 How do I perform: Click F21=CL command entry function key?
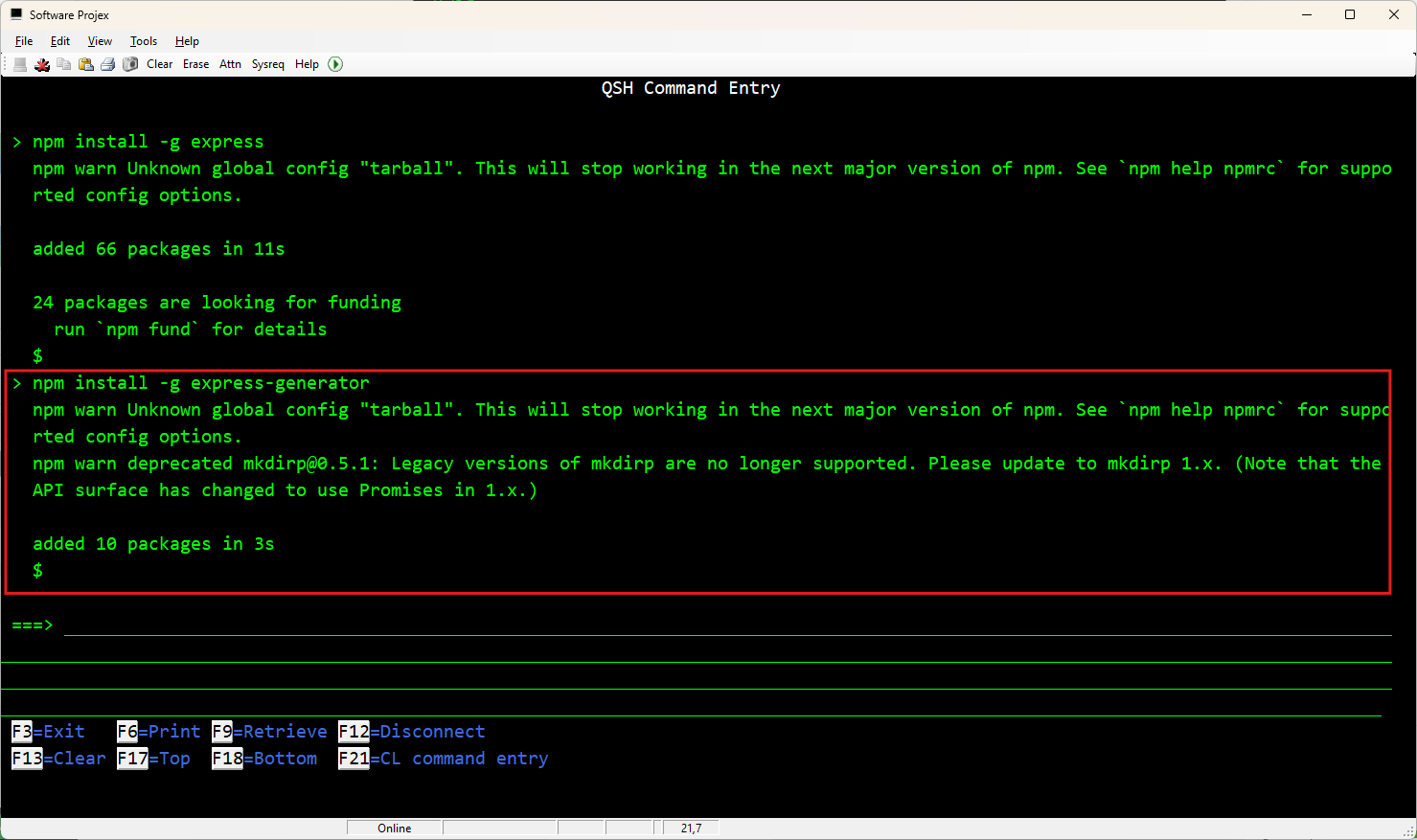(x=444, y=759)
